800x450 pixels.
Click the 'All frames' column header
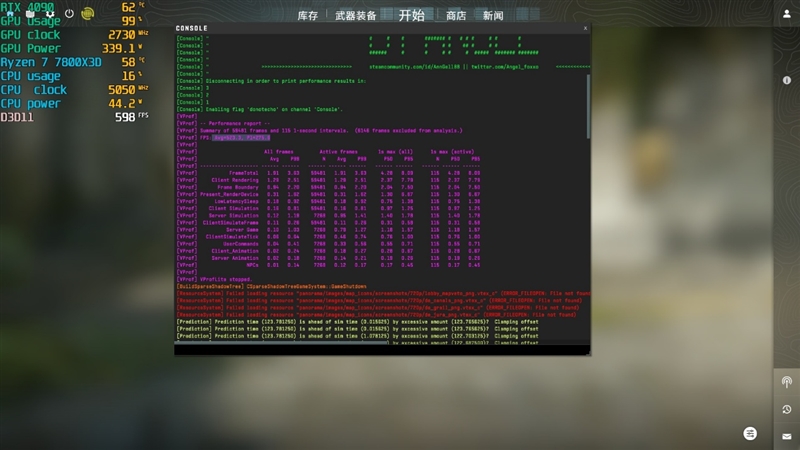click(x=279, y=152)
